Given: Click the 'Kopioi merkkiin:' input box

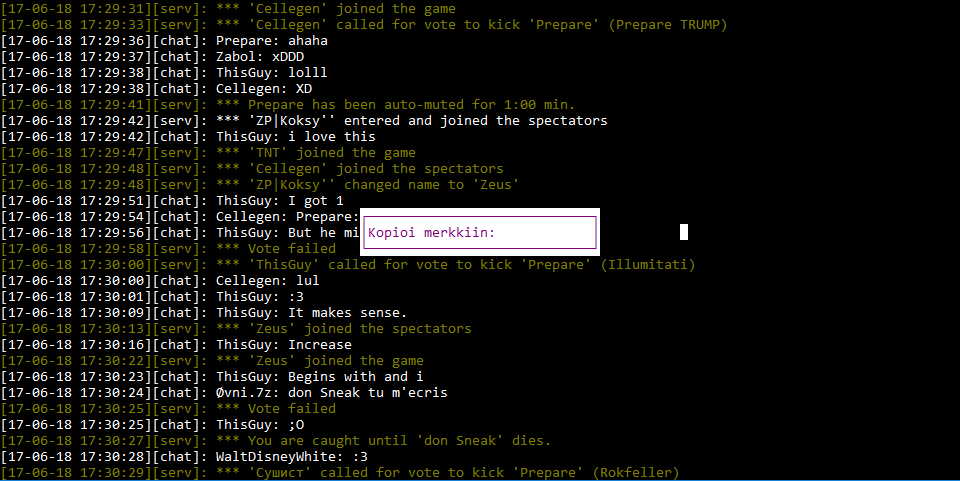Looking at the screenshot, I should [x=480, y=233].
